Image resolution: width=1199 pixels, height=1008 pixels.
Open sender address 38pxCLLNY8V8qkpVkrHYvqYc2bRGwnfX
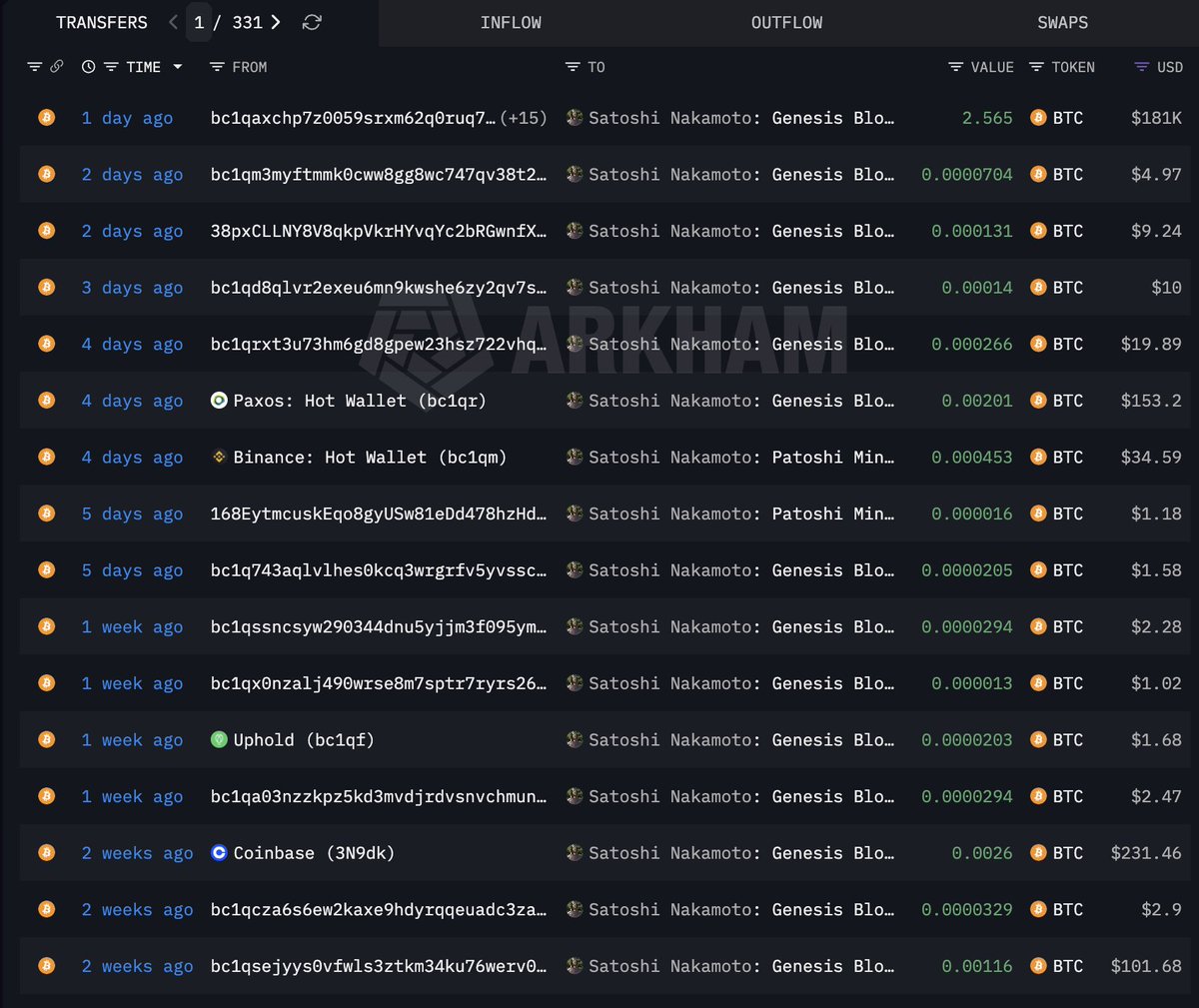379,231
